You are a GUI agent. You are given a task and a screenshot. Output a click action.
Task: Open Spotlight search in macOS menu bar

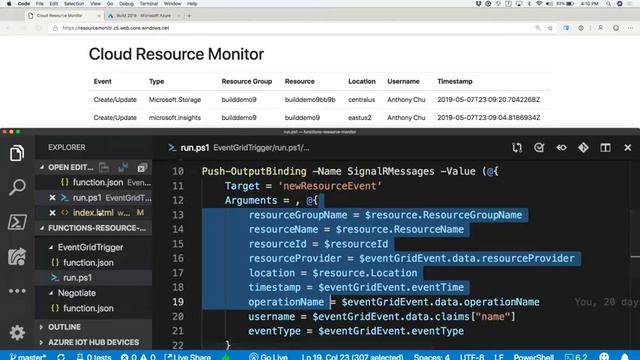point(608,4)
